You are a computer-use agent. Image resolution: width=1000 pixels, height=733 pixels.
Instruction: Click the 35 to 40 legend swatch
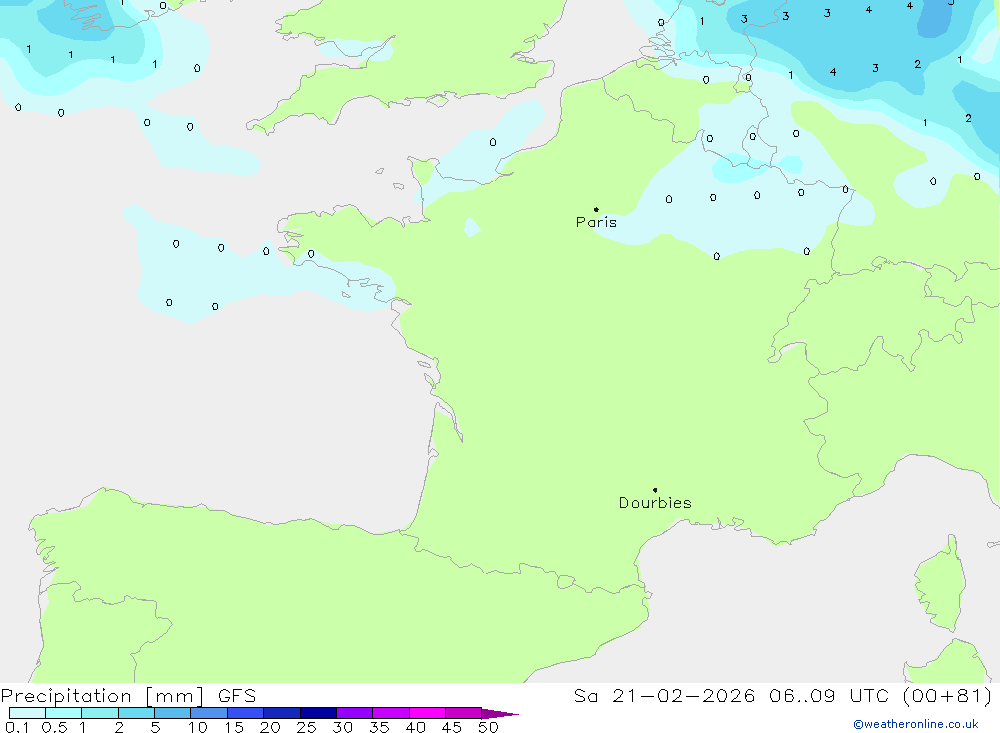[391, 713]
